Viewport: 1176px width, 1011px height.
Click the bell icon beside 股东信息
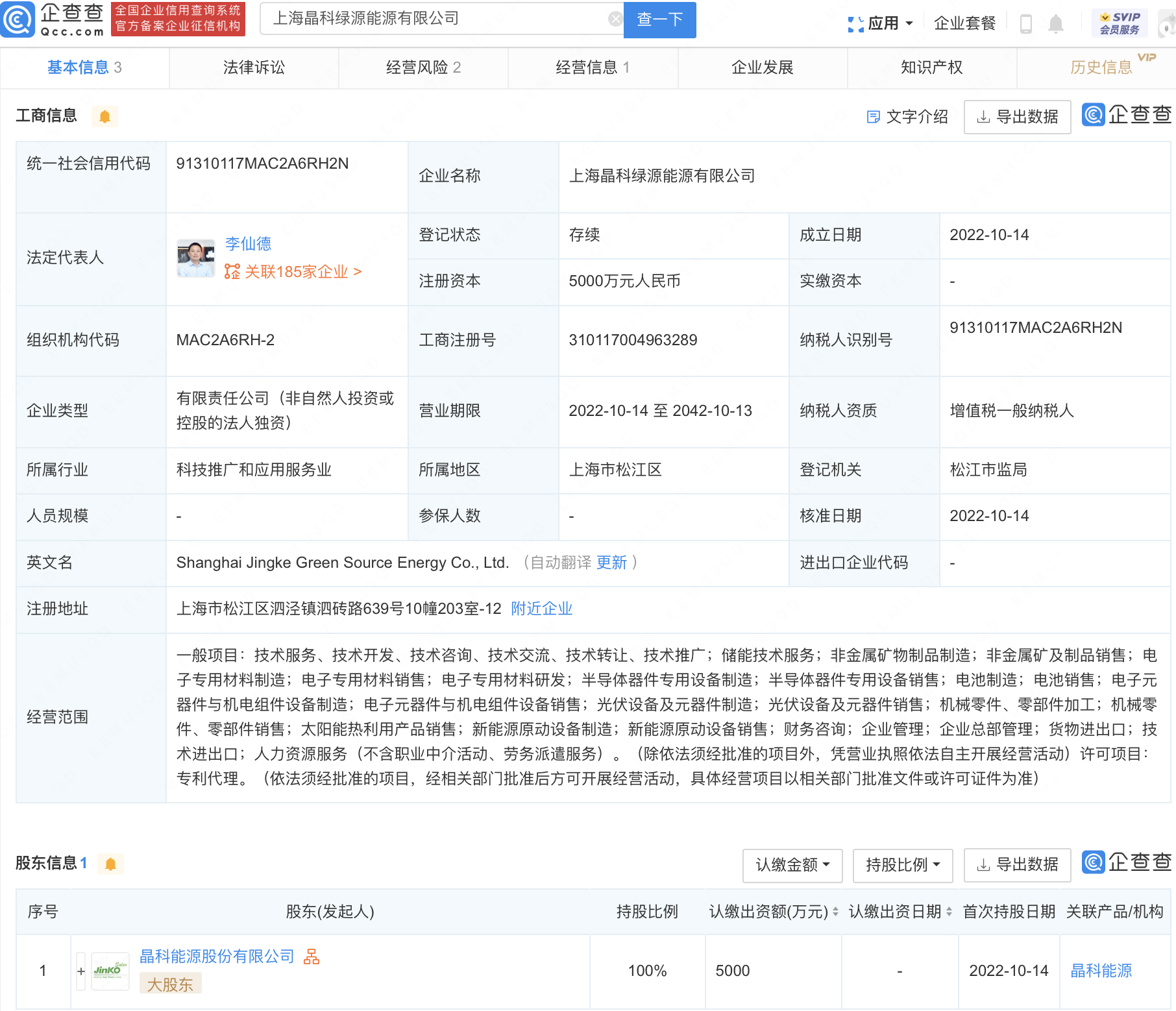point(110,864)
